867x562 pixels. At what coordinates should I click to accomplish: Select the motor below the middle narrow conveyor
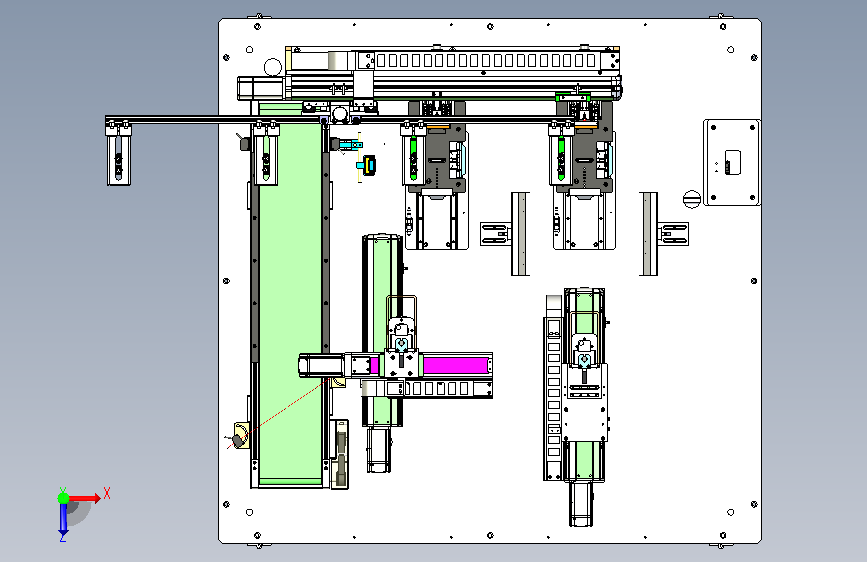tap(379, 450)
